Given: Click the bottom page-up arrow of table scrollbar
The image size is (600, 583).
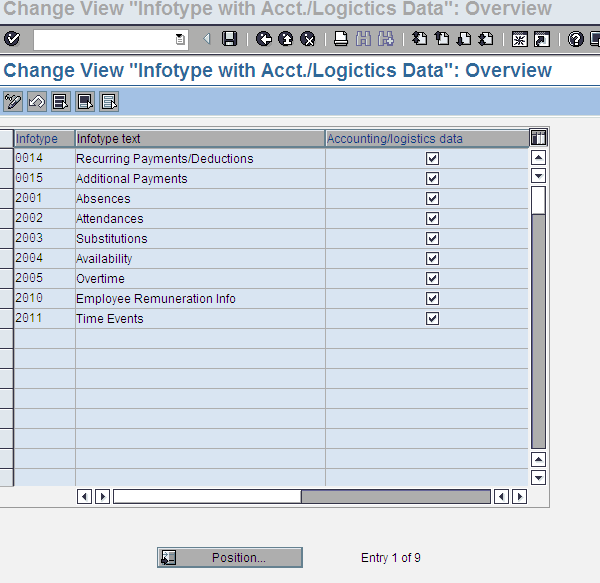Looking at the screenshot, I should [x=538, y=459].
